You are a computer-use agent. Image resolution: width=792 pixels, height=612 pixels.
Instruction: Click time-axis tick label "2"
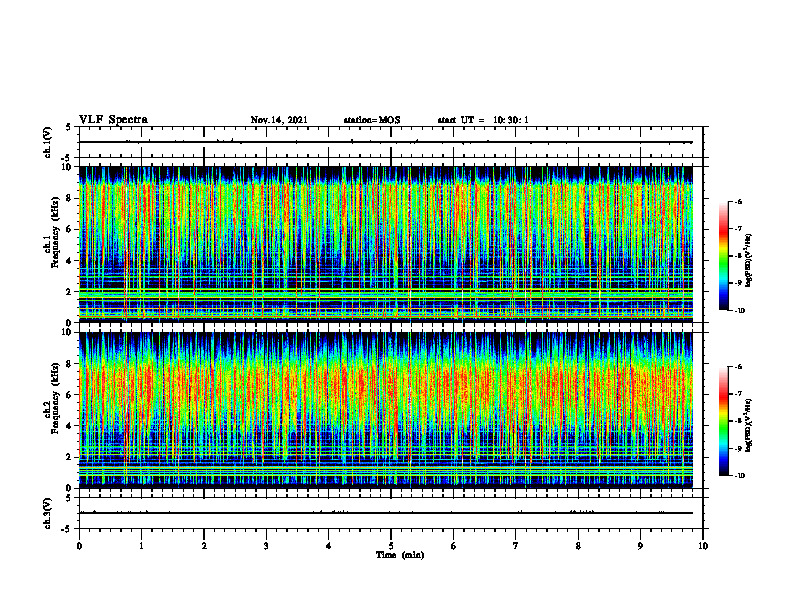pos(204,546)
